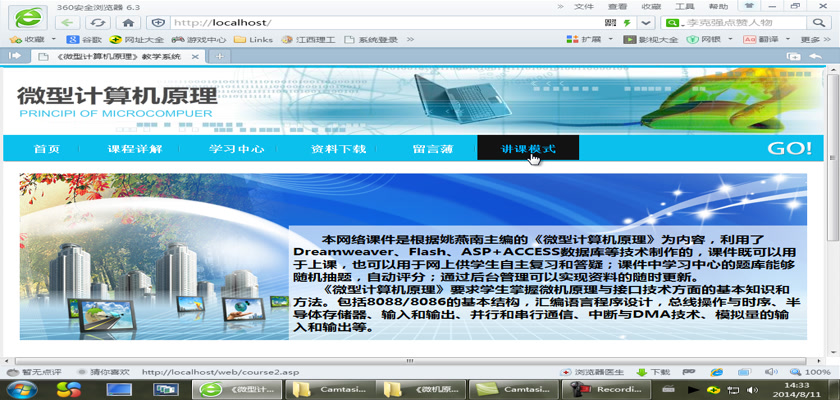Open the 谷歌 bookmark
Viewport: 840px width, 400px height.
(x=84, y=40)
